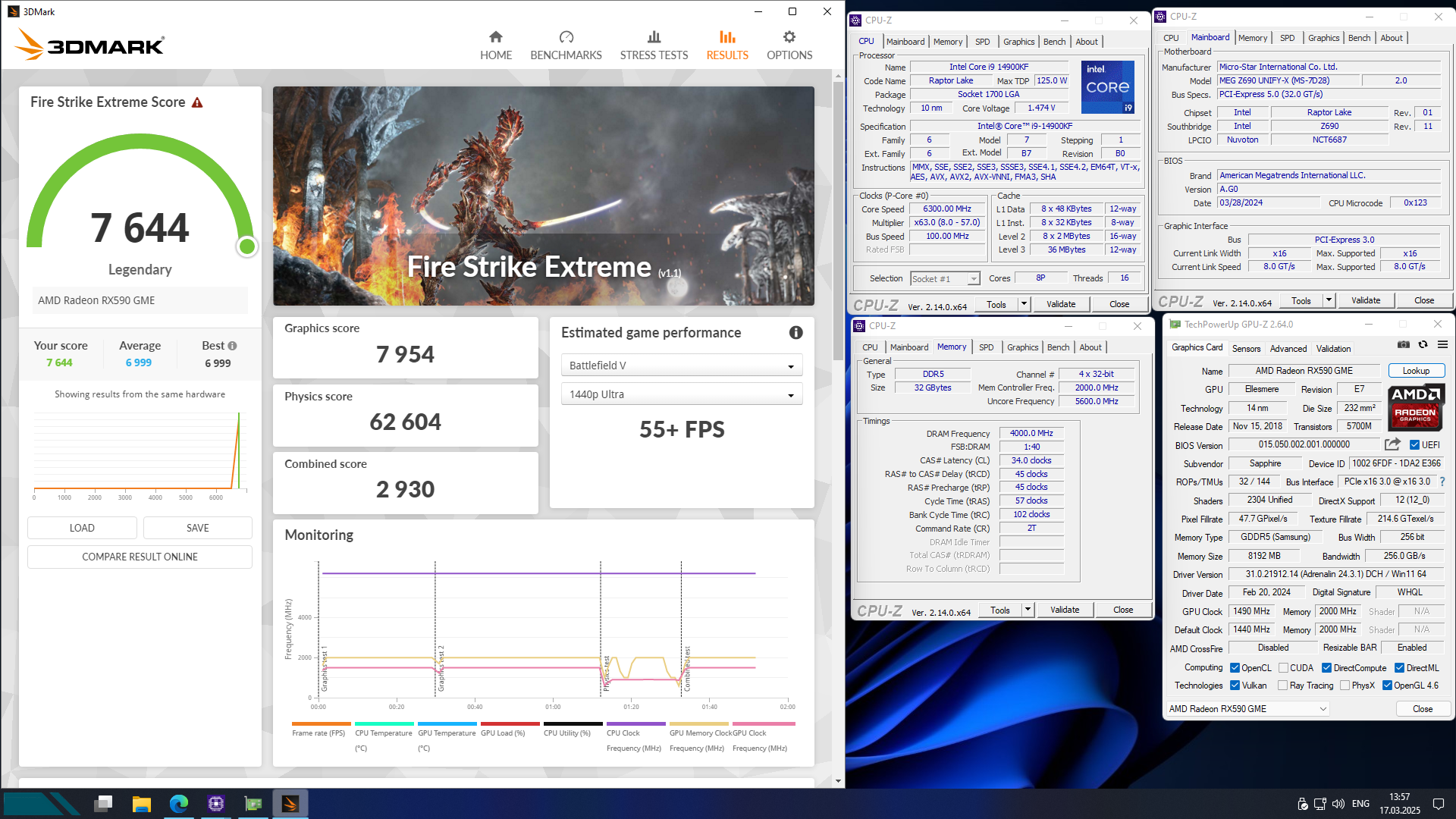Switch to Bench tab in CPU-Z CPU window
This screenshot has height=819, width=1456.
[1054, 42]
